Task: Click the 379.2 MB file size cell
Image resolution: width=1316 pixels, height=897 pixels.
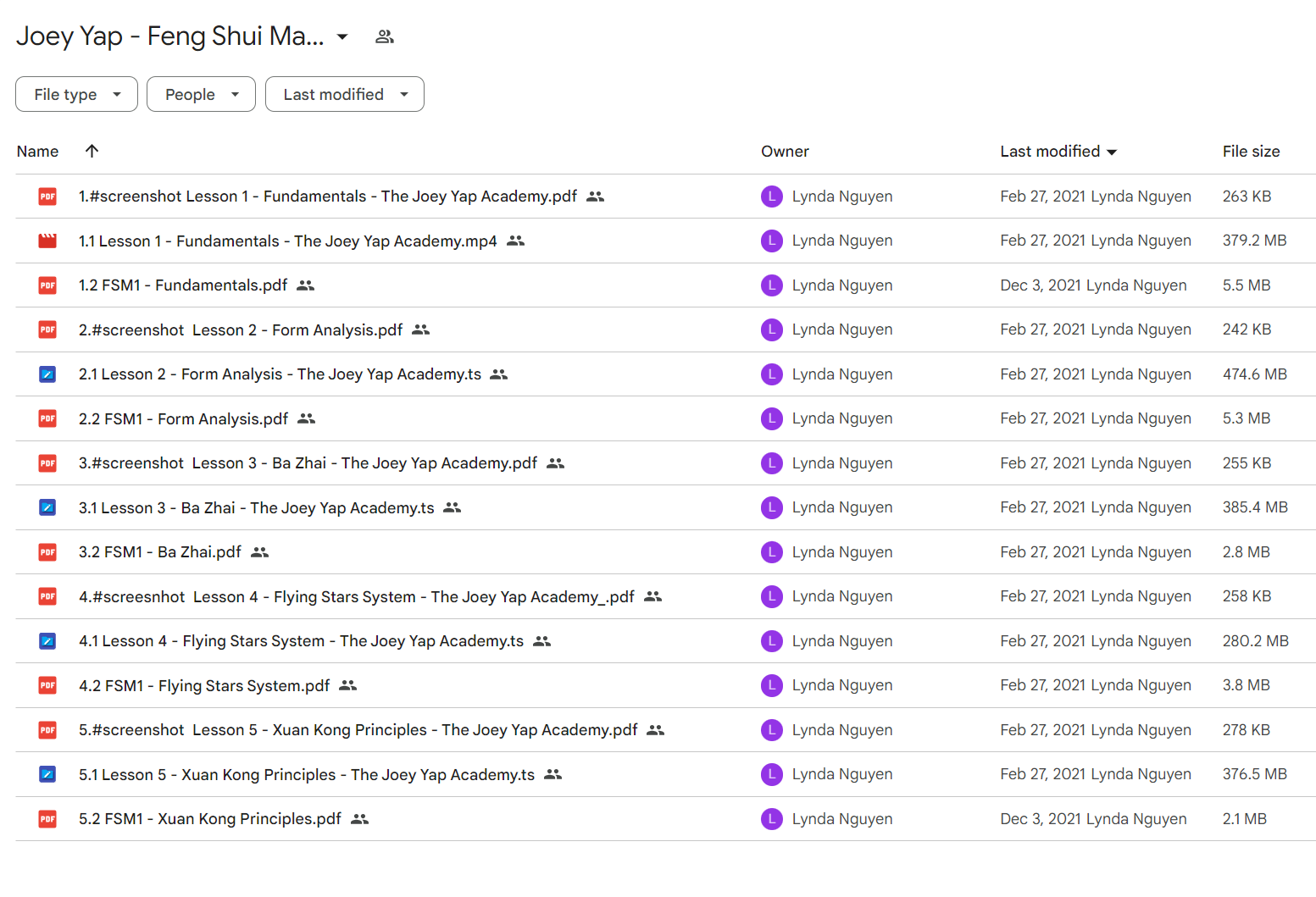Action: 1255,241
